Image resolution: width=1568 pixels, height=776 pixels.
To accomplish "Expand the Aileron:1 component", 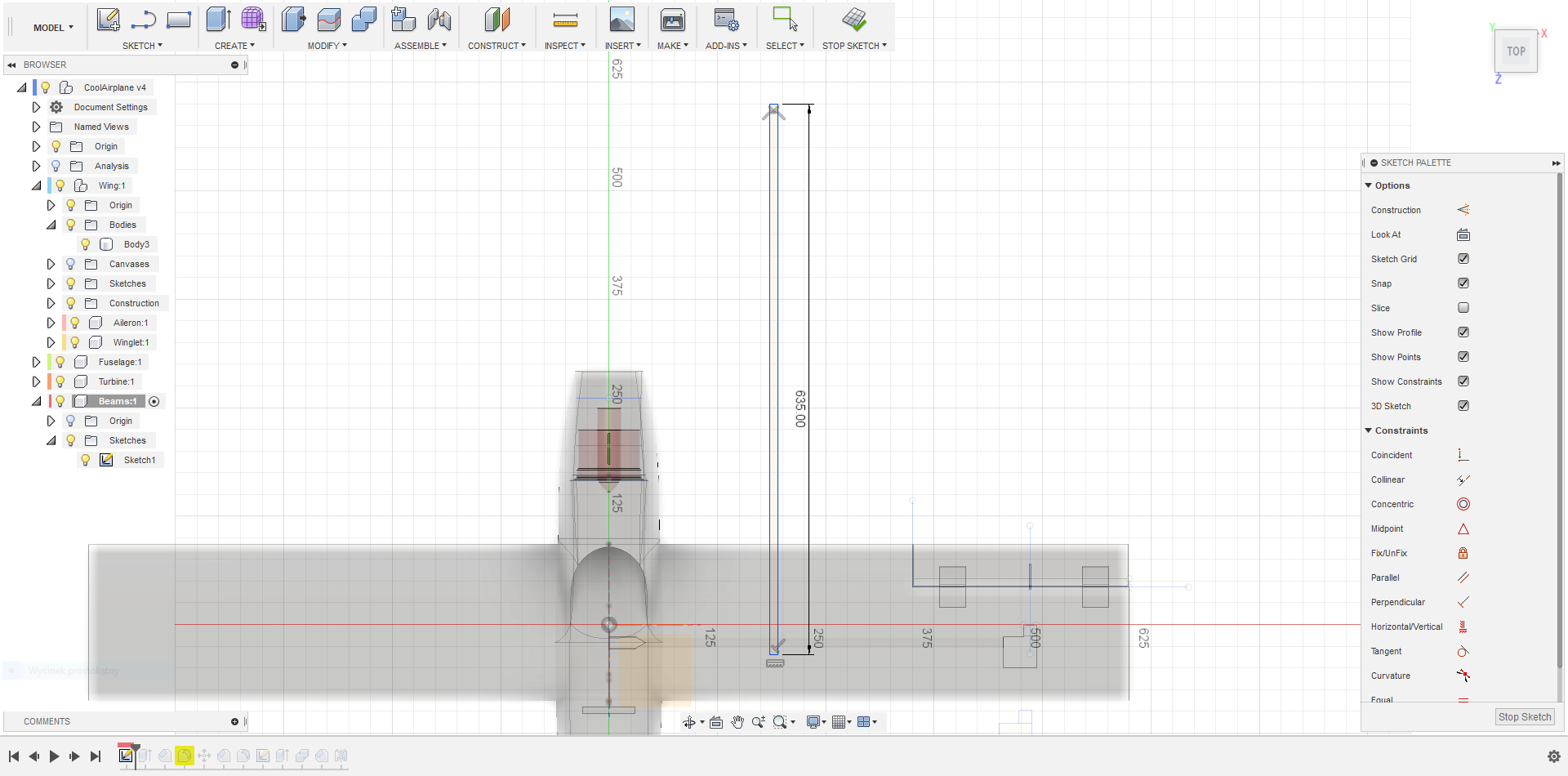I will [x=51, y=323].
